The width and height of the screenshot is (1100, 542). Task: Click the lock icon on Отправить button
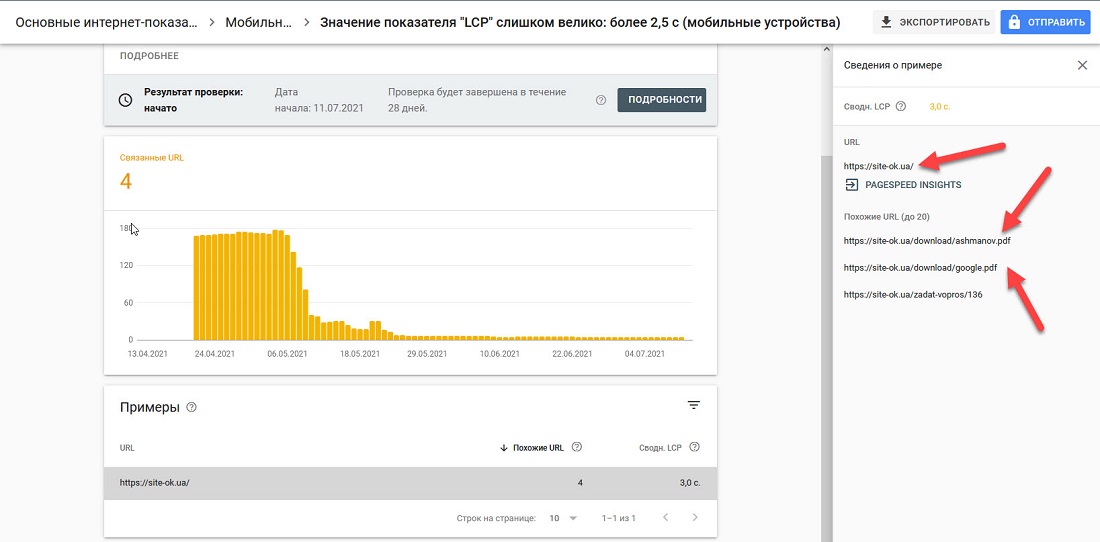[1013, 22]
